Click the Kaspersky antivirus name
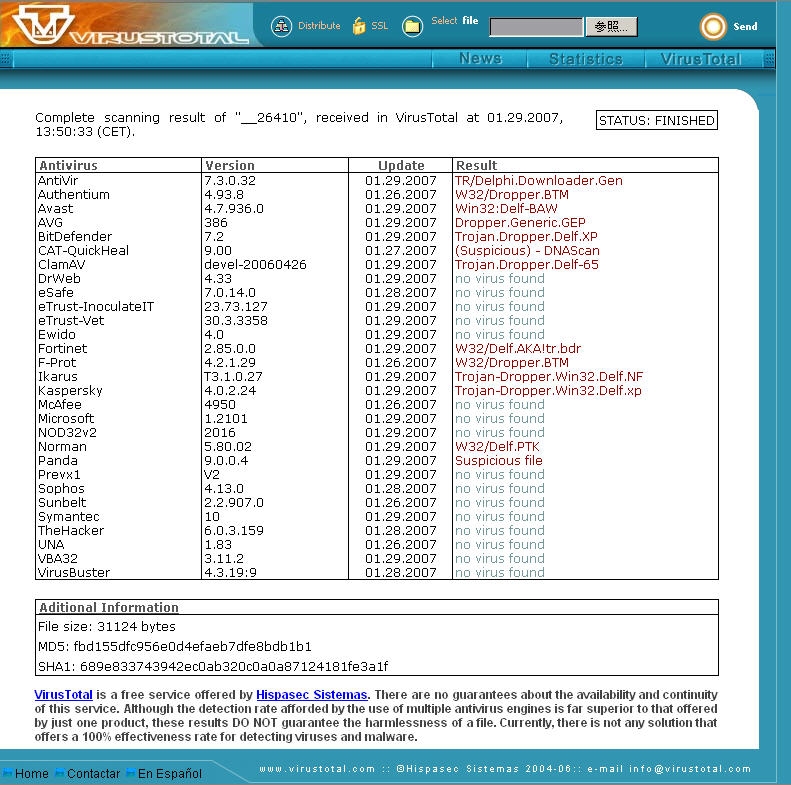 click(x=70, y=390)
